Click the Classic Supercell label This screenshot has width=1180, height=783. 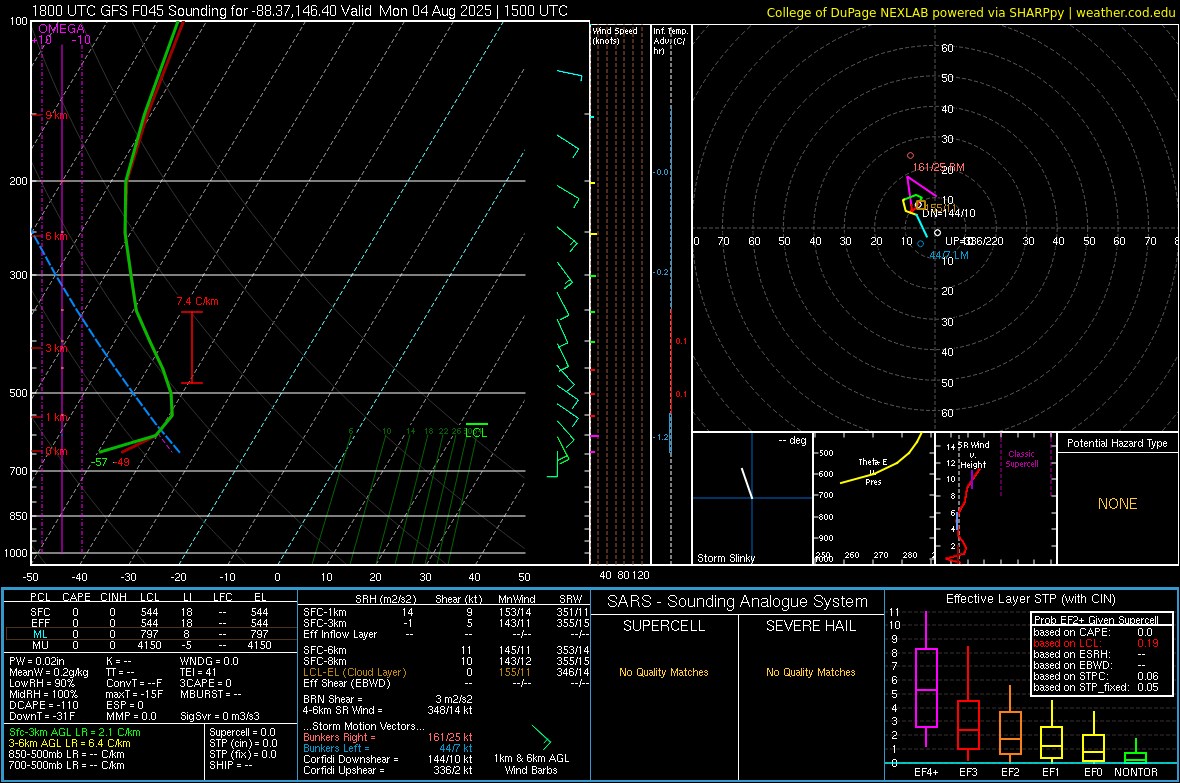coord(1021,459)
